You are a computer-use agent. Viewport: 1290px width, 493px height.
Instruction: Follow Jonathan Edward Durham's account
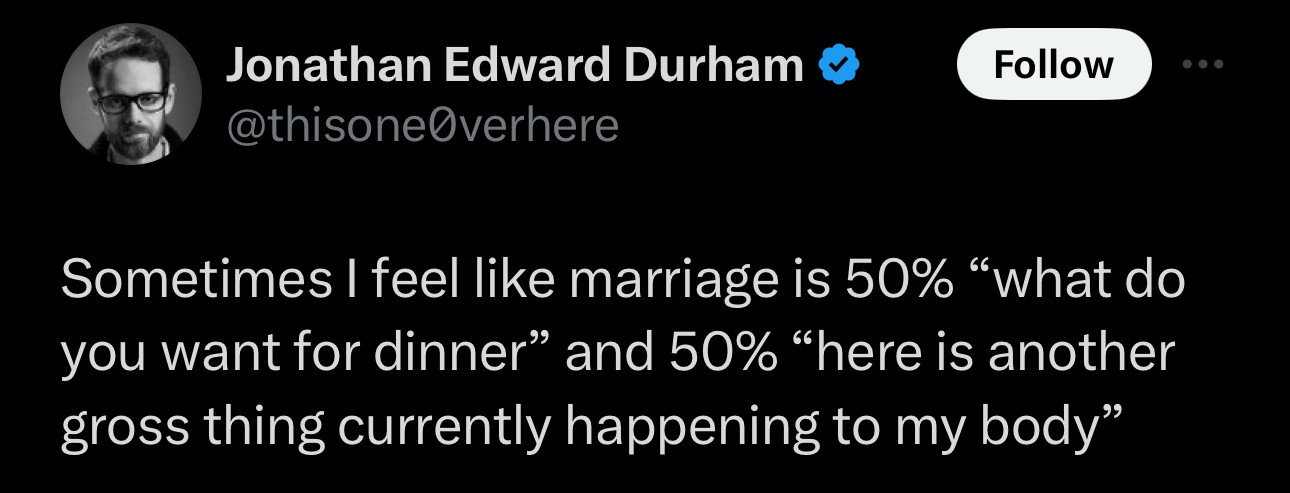click(1053, 64)
